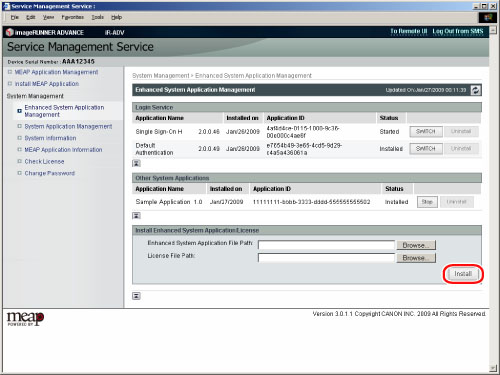Click the Single Sign-On H application name
The image size is (500, 375).
point(159,132)
